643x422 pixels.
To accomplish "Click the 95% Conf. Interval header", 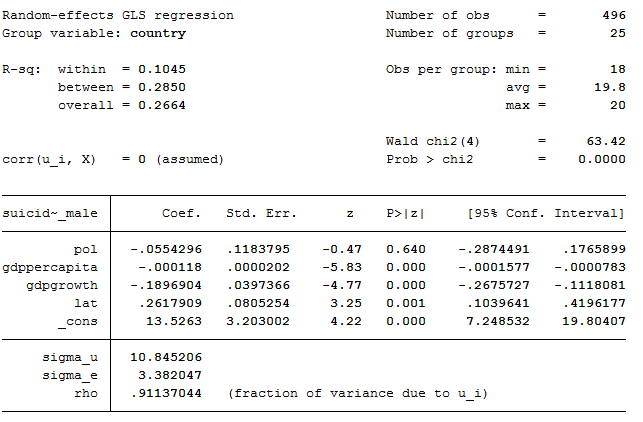I will pos(546,213).
